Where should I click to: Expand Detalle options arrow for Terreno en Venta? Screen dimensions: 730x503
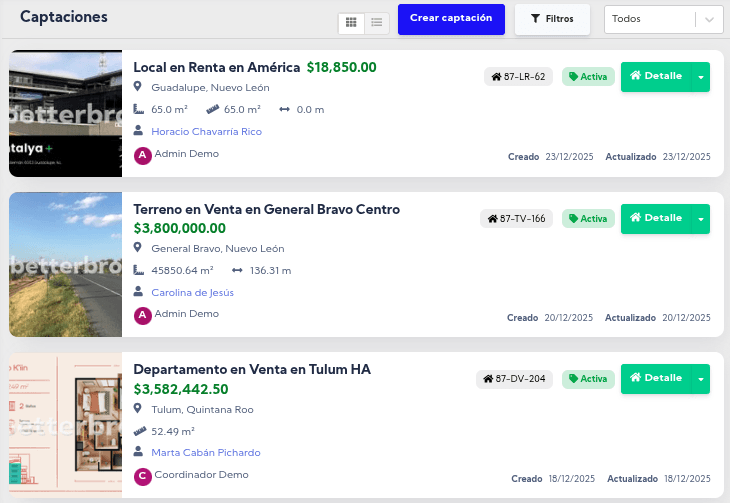coord(701,219)
